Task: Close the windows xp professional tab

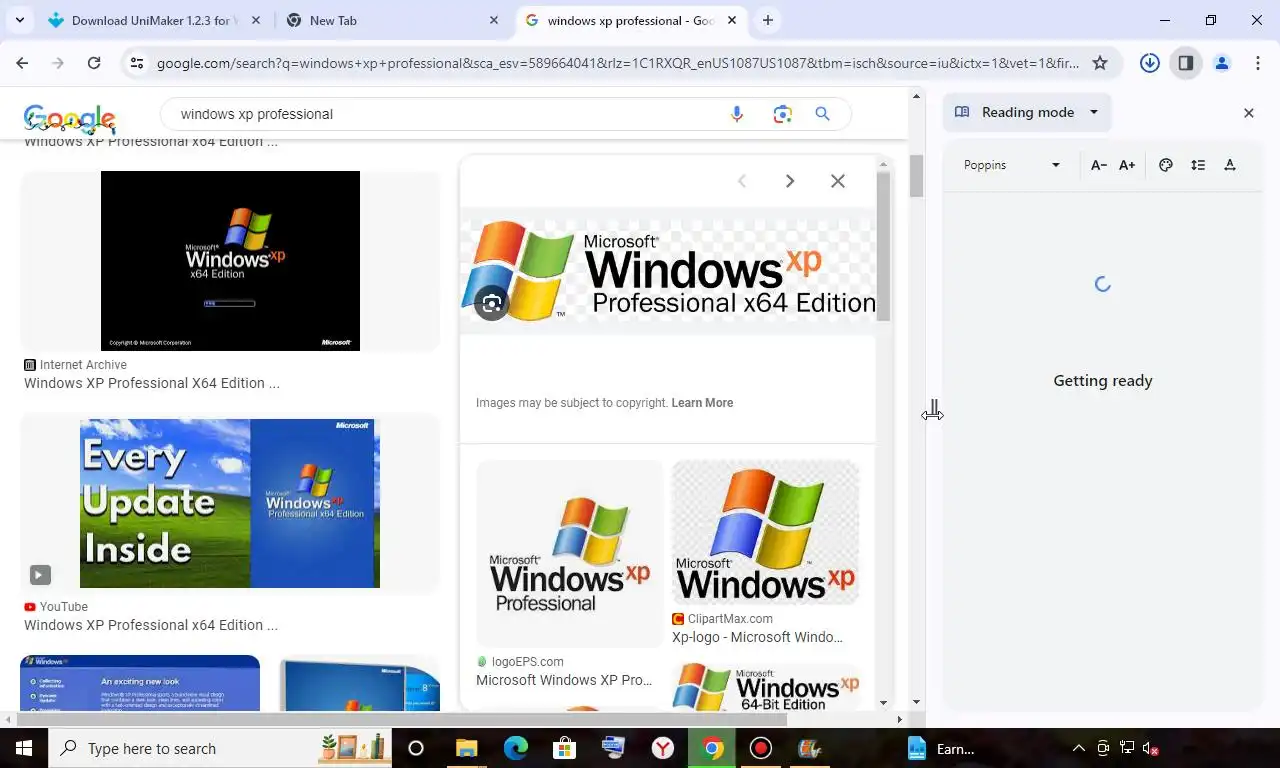Action: (732, 20)
